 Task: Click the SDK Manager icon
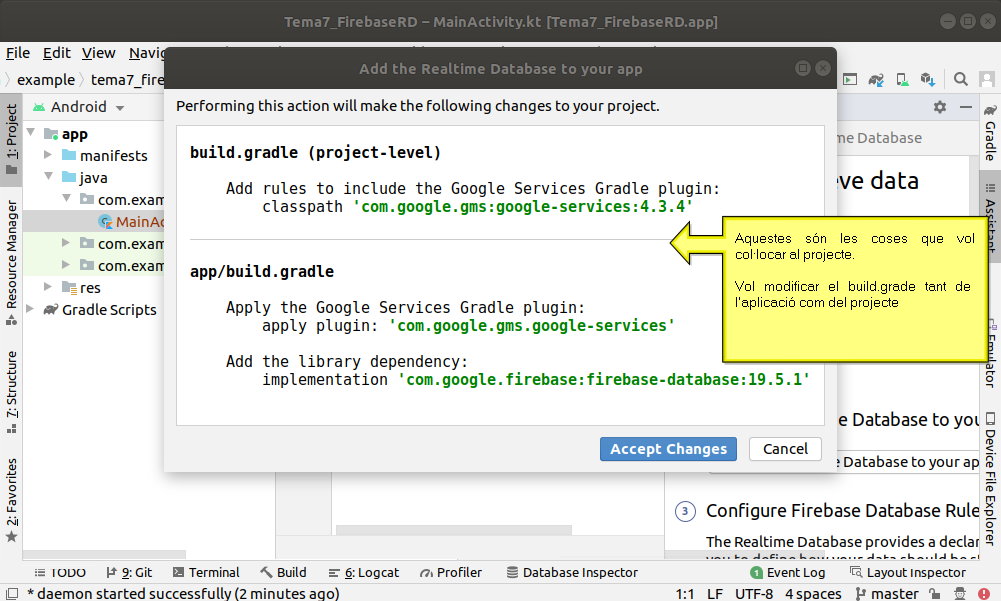coord(928,79)
